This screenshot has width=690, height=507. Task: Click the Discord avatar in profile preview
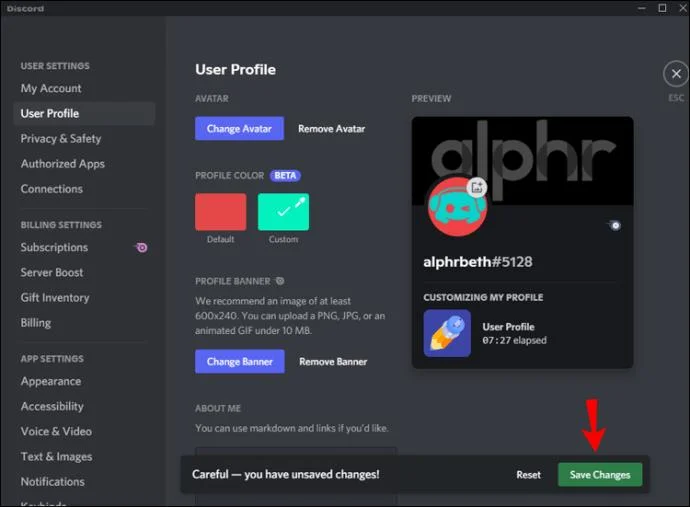[x=457, y=207]
